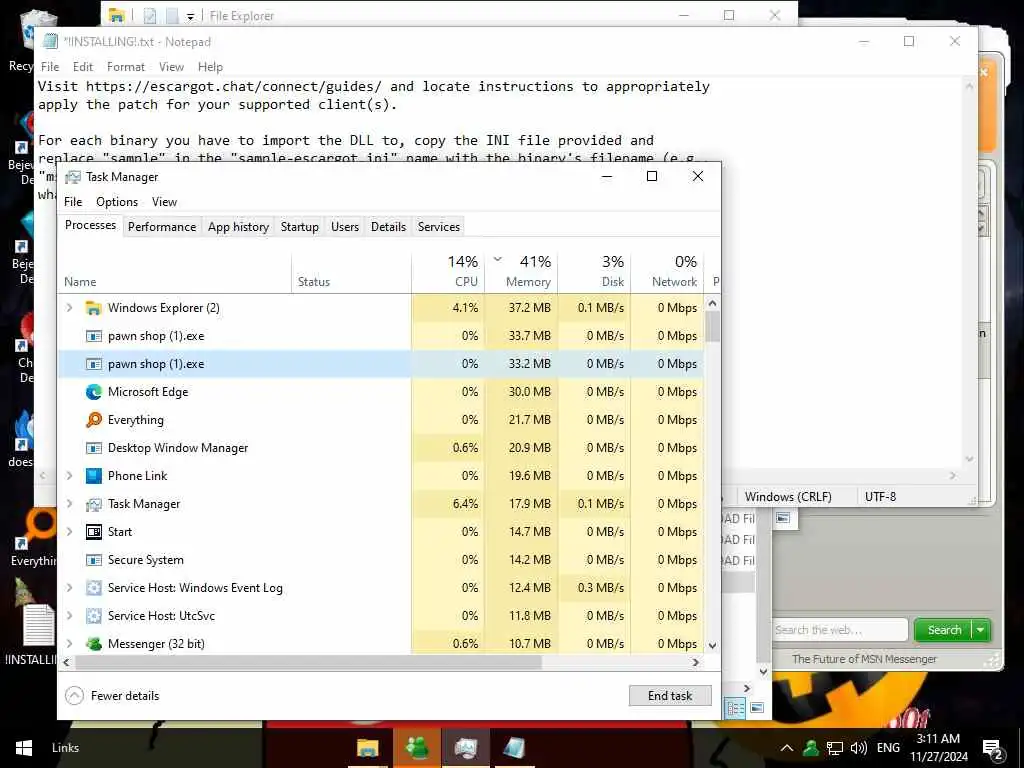Screen dimensions: 1024x768
Task: Open Notepad Format menu
Action: pyautogui.click(x=126, y=67)
